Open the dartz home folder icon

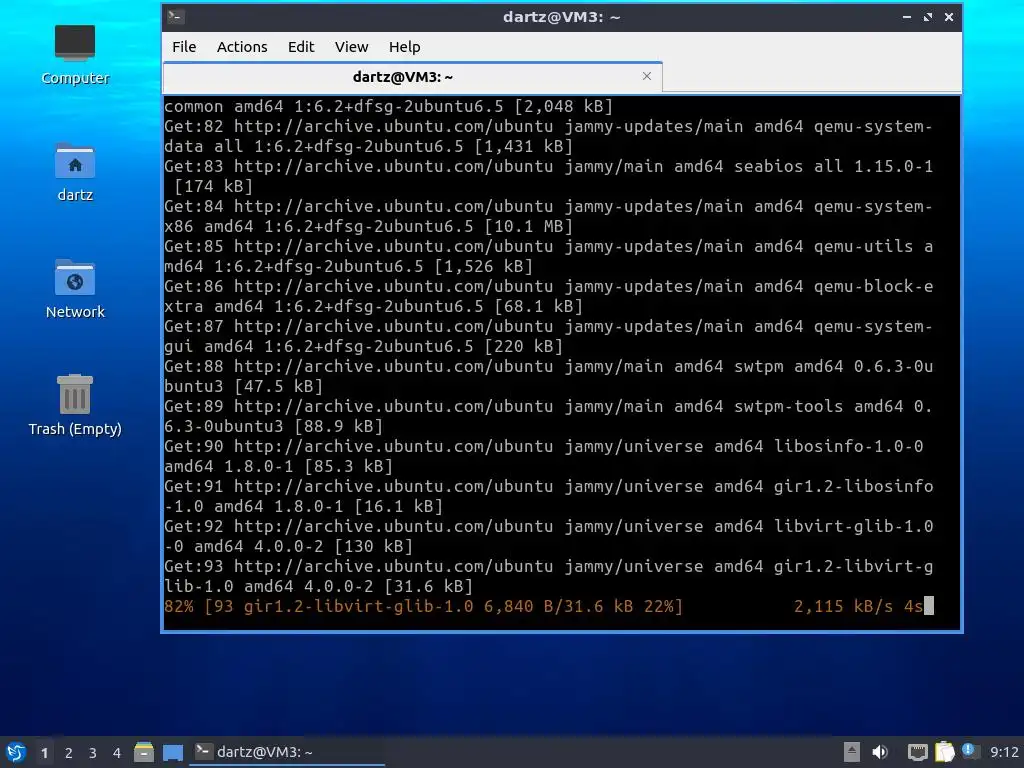[74, 172]
